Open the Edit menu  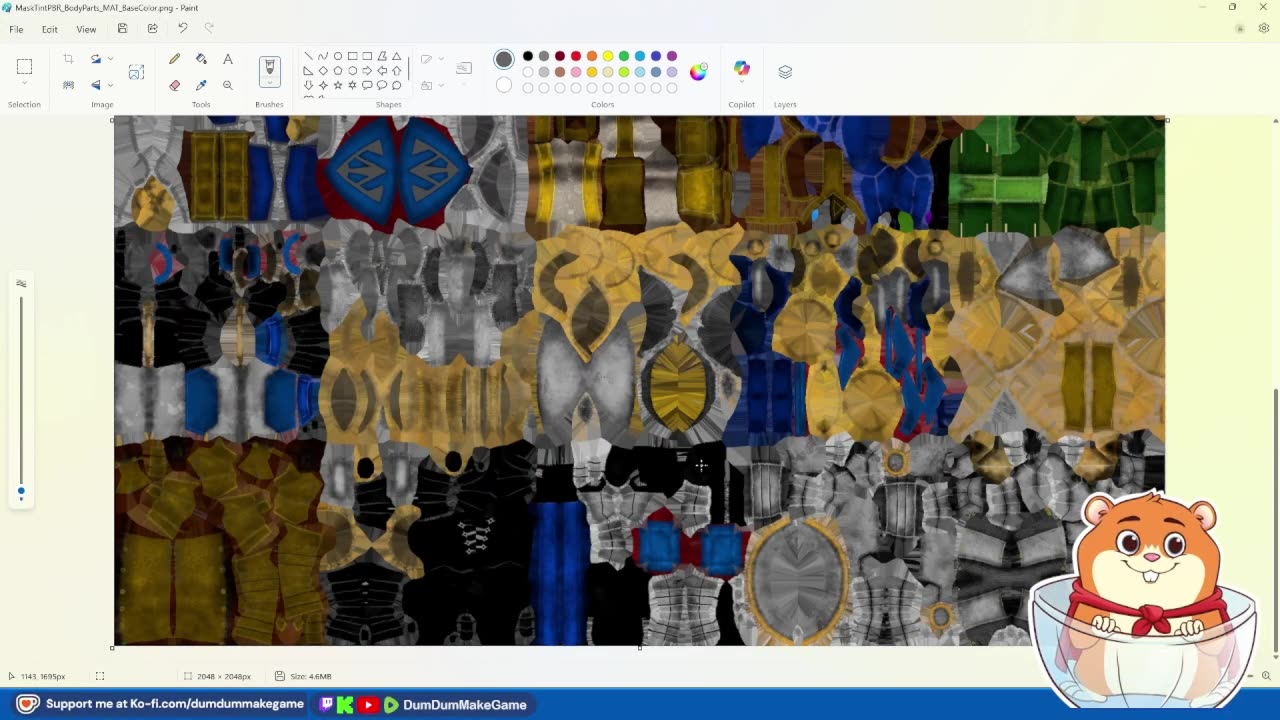(x=49, y=29)
